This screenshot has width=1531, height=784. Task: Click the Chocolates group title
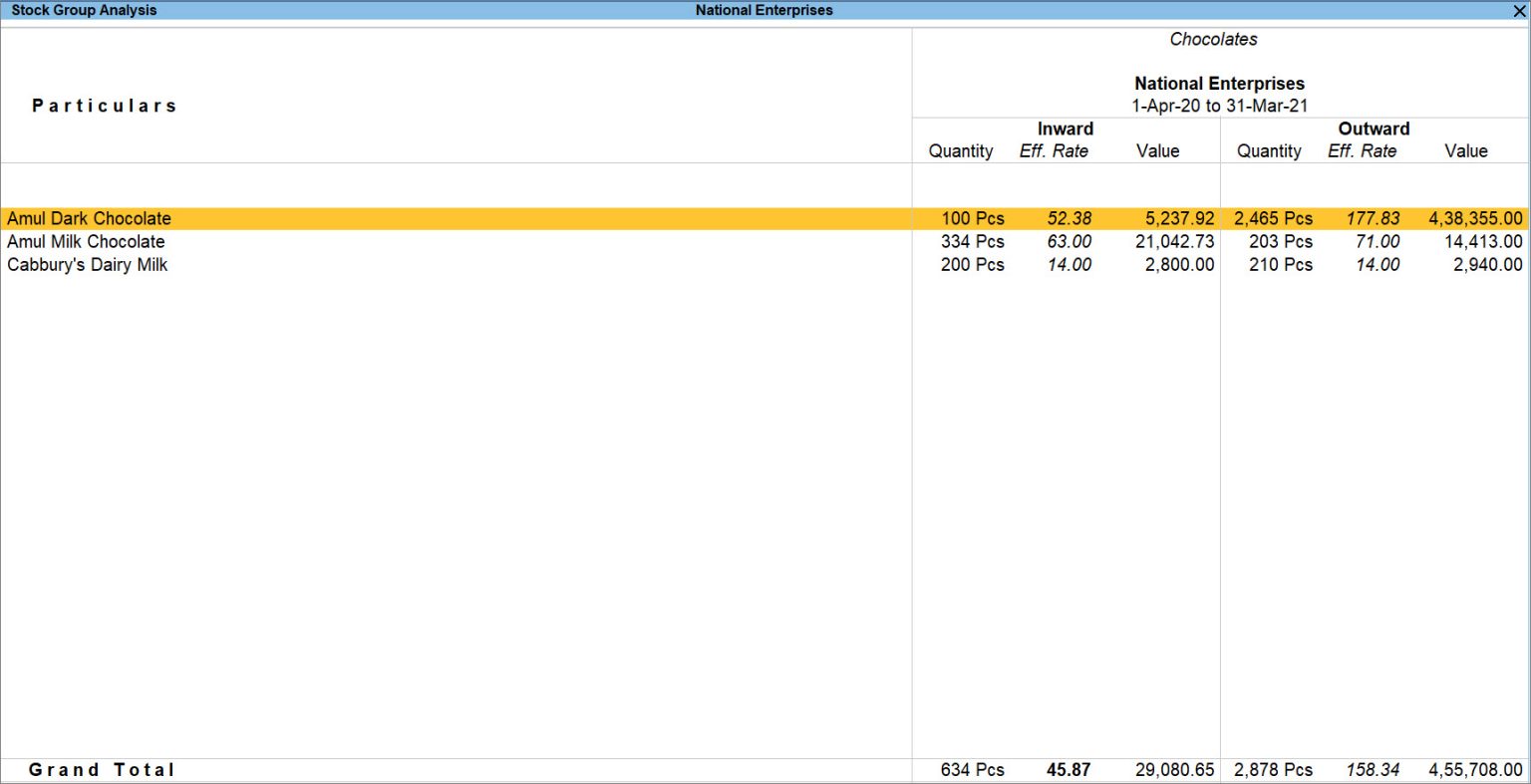tap(1213, 39)
